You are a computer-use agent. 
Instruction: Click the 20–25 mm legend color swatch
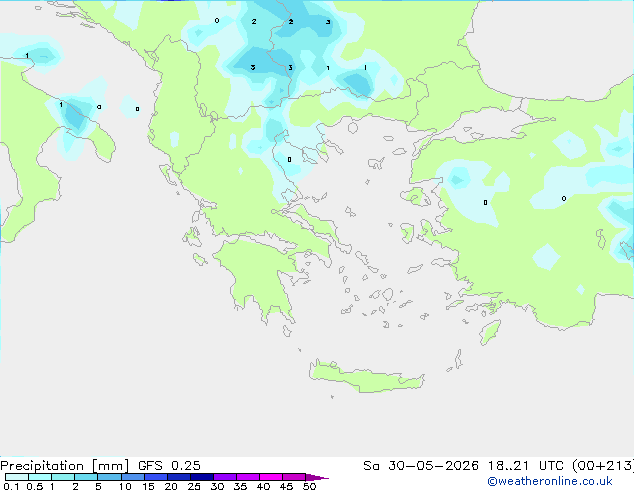[179, 477]
